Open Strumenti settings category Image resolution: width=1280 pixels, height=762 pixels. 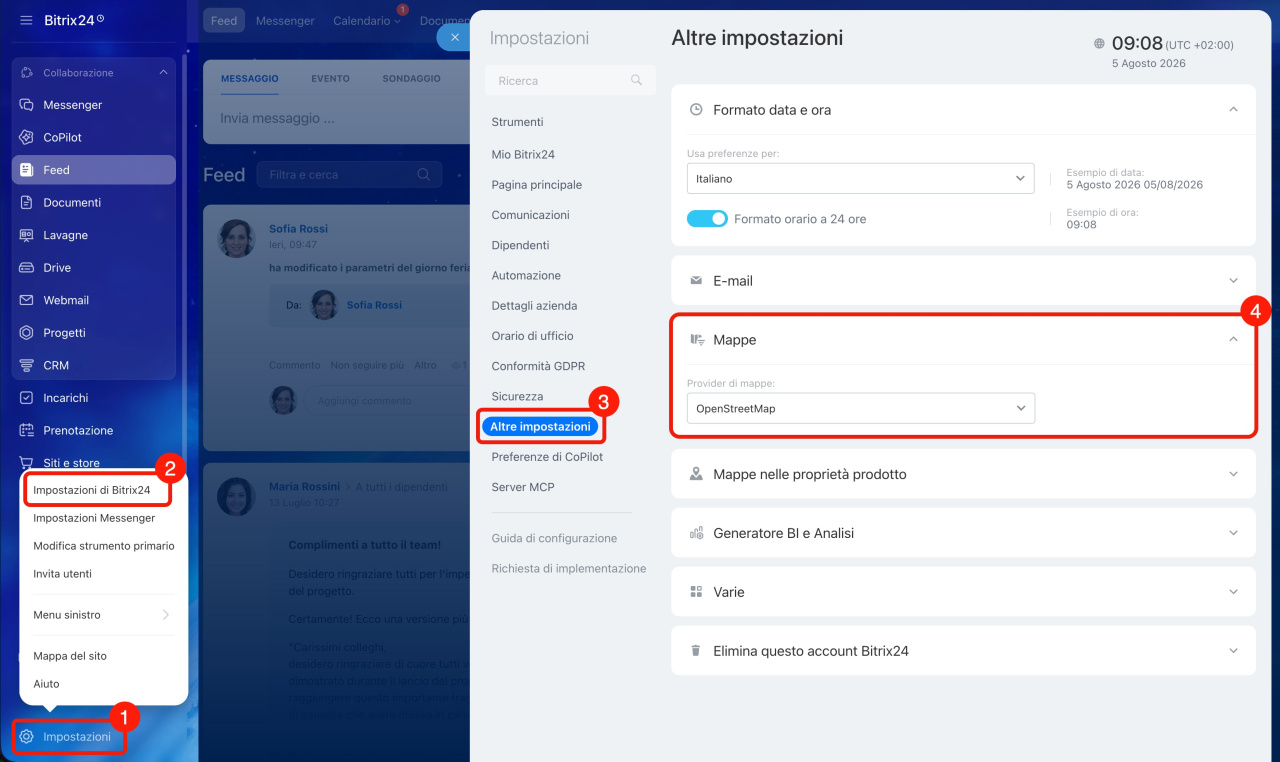[x=517, y=122]
